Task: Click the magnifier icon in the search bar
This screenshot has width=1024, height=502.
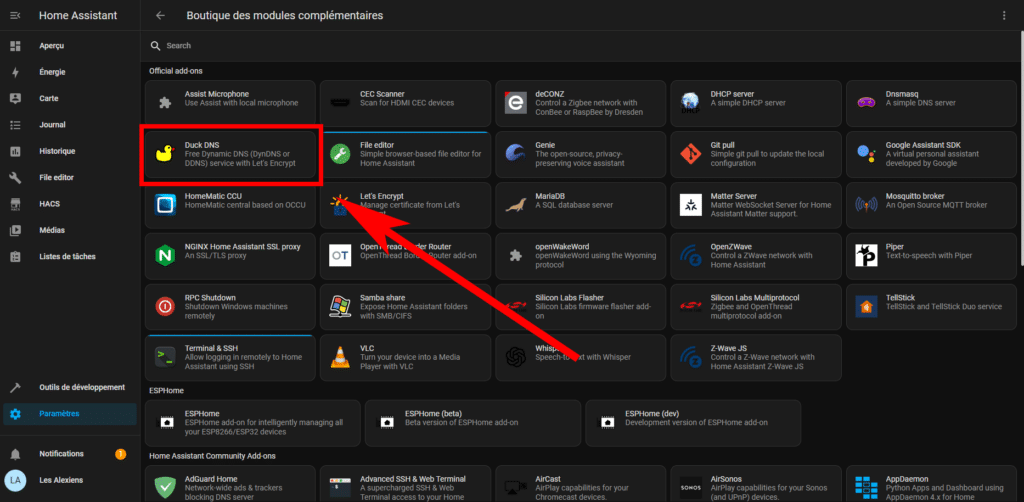Action: point(155,46)
